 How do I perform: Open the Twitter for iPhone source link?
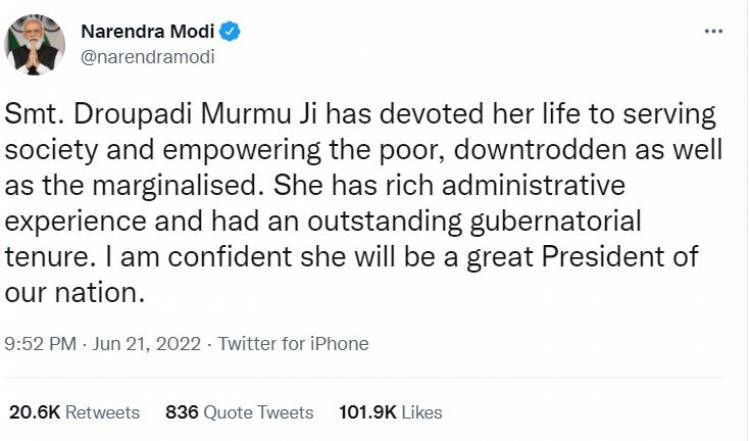coord(293,344)
